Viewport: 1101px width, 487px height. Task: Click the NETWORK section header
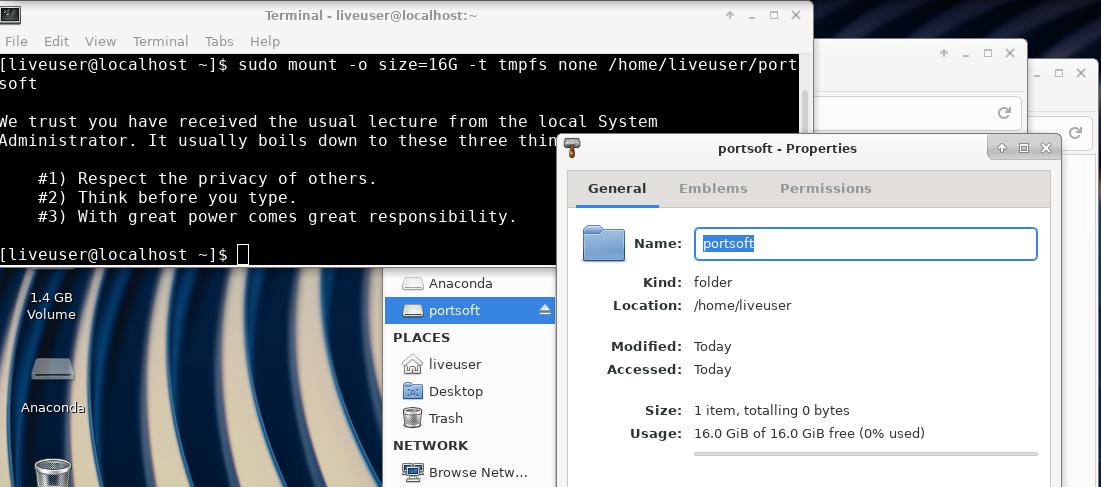430,446
